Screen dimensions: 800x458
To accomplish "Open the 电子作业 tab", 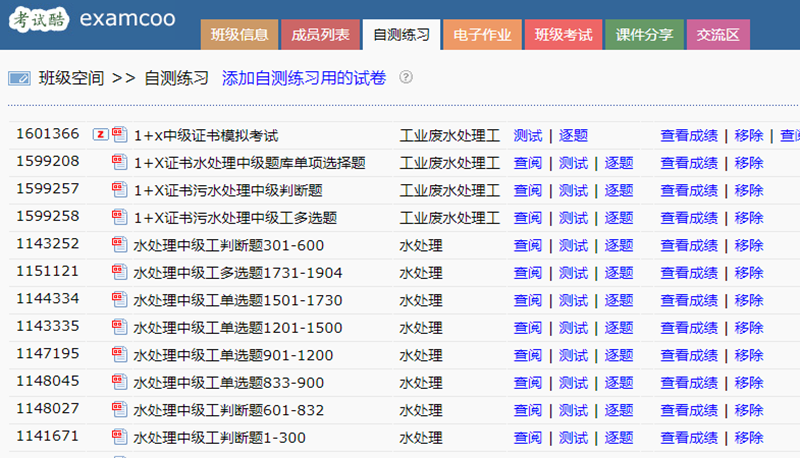I will click(481, 35).
